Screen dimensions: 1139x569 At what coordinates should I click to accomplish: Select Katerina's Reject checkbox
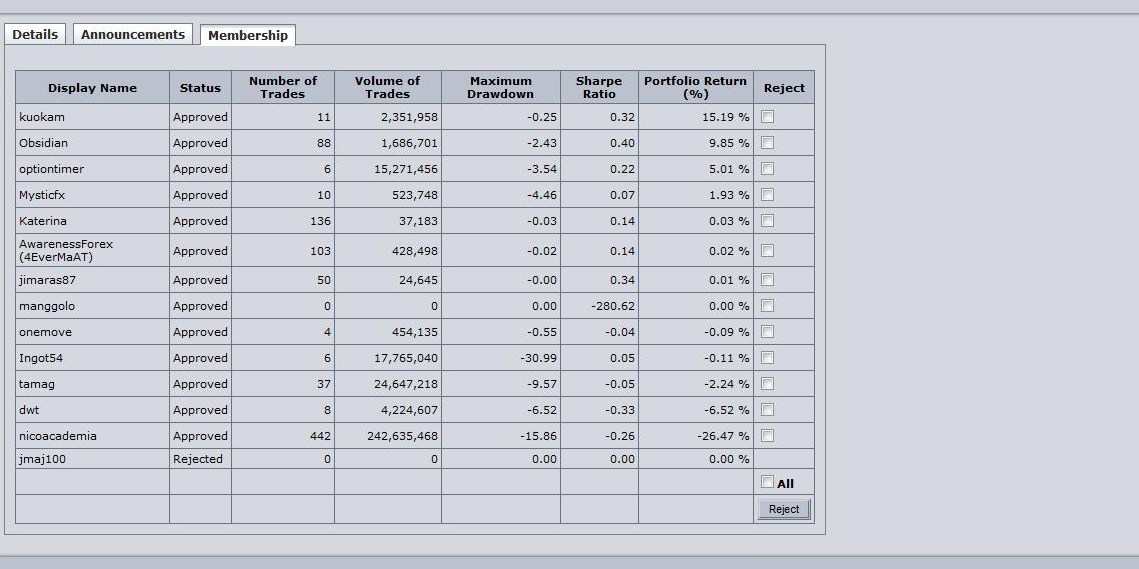click(767, 220)
